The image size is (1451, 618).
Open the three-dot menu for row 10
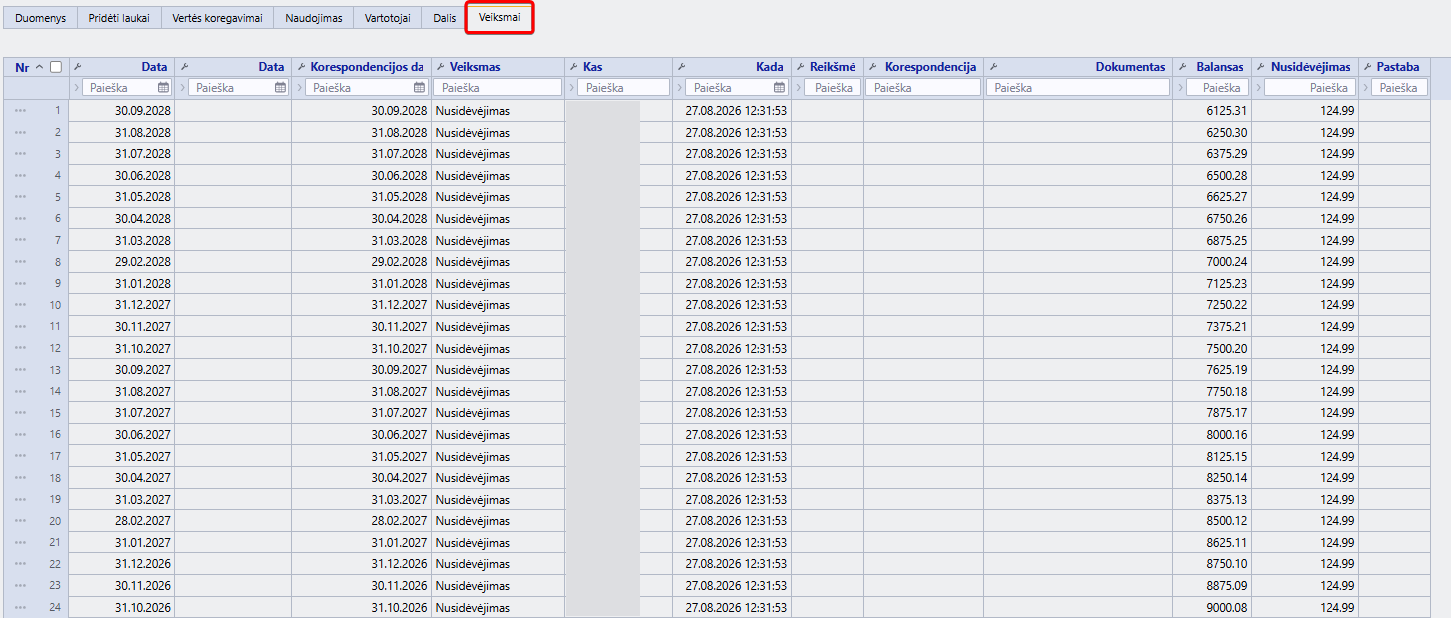(x=20, y=305)
